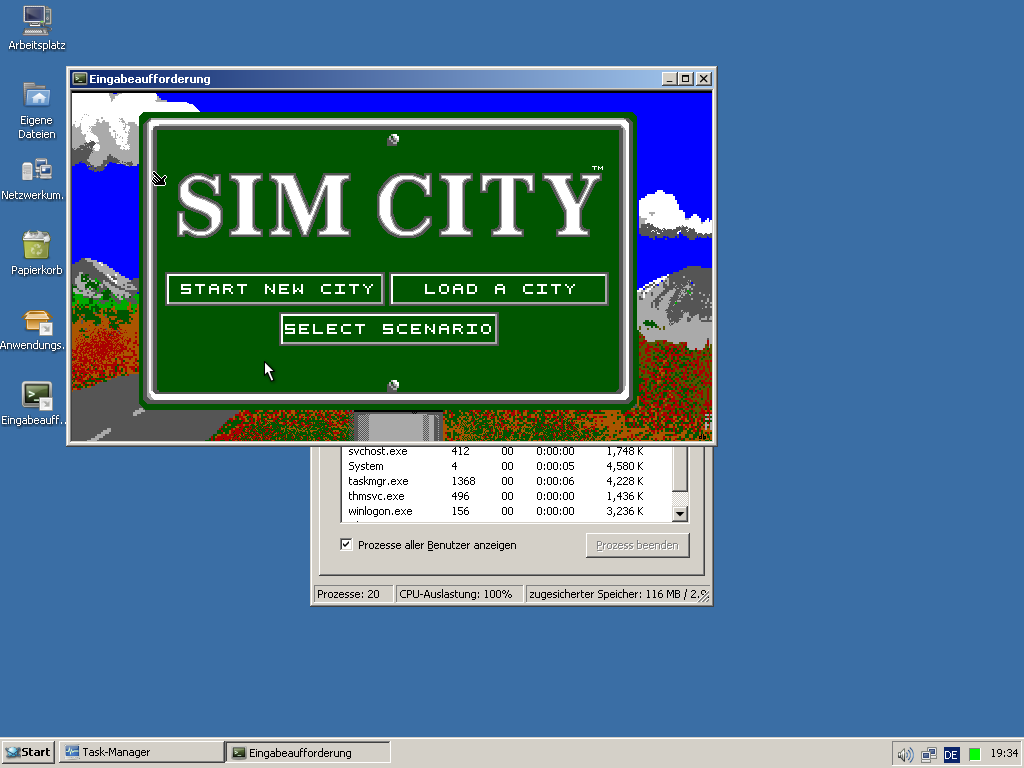Select the System process name
Screen dimensions: 1024x768
tap(366, 466)
